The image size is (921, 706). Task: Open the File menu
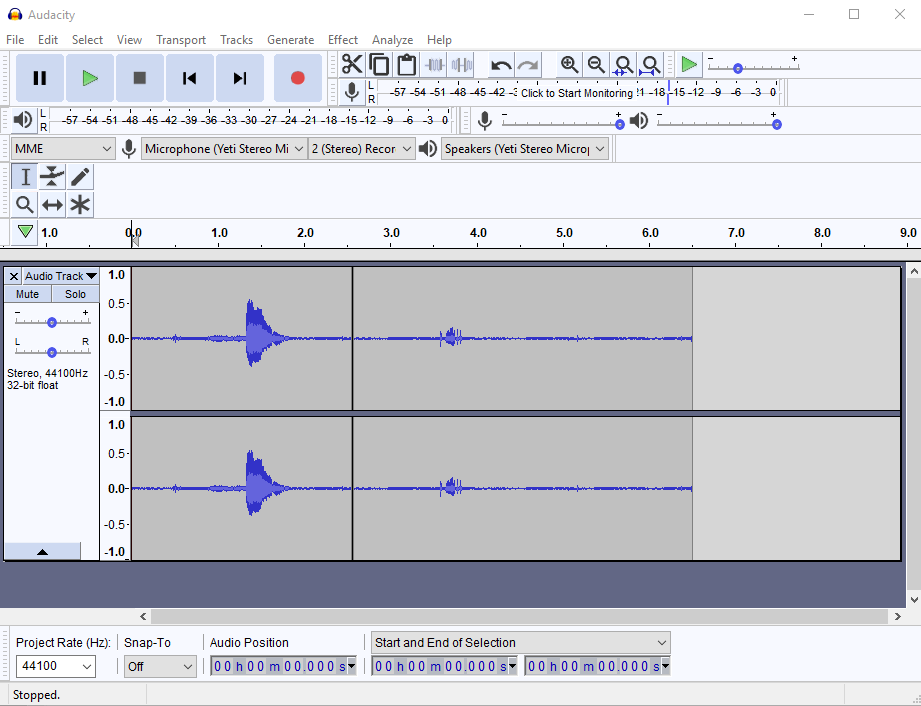pyautogui.click(x=15, y=39)
